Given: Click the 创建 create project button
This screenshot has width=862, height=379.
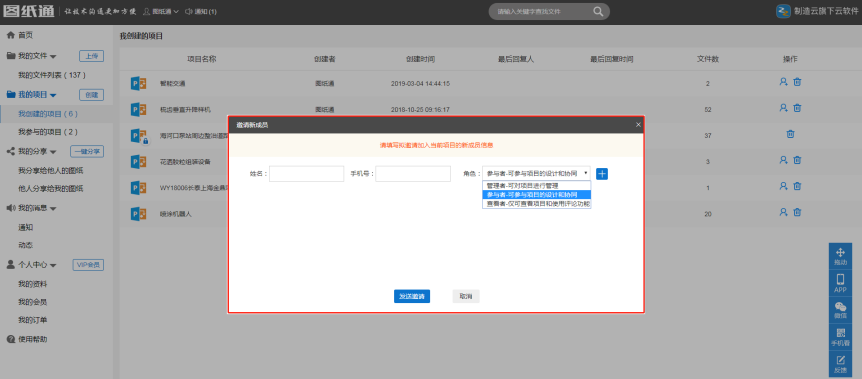Looking at the screenshot, I should click(92, 95).
